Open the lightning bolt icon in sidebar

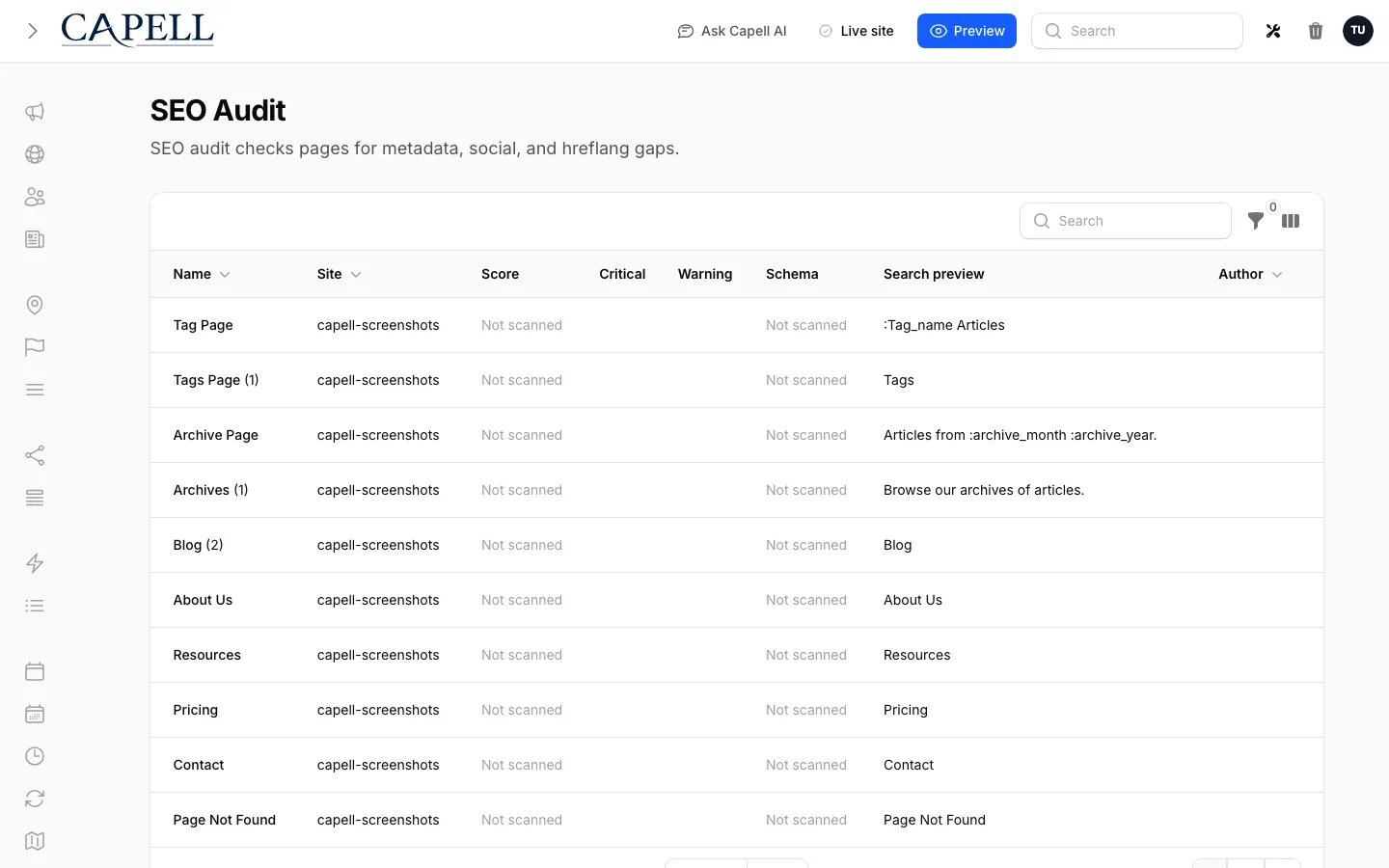pos(35,563)
